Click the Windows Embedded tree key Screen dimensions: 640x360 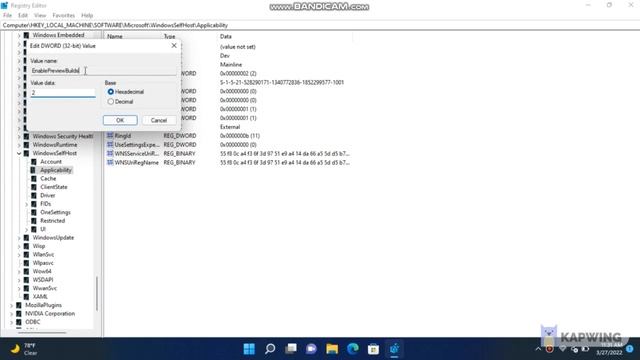58,35
